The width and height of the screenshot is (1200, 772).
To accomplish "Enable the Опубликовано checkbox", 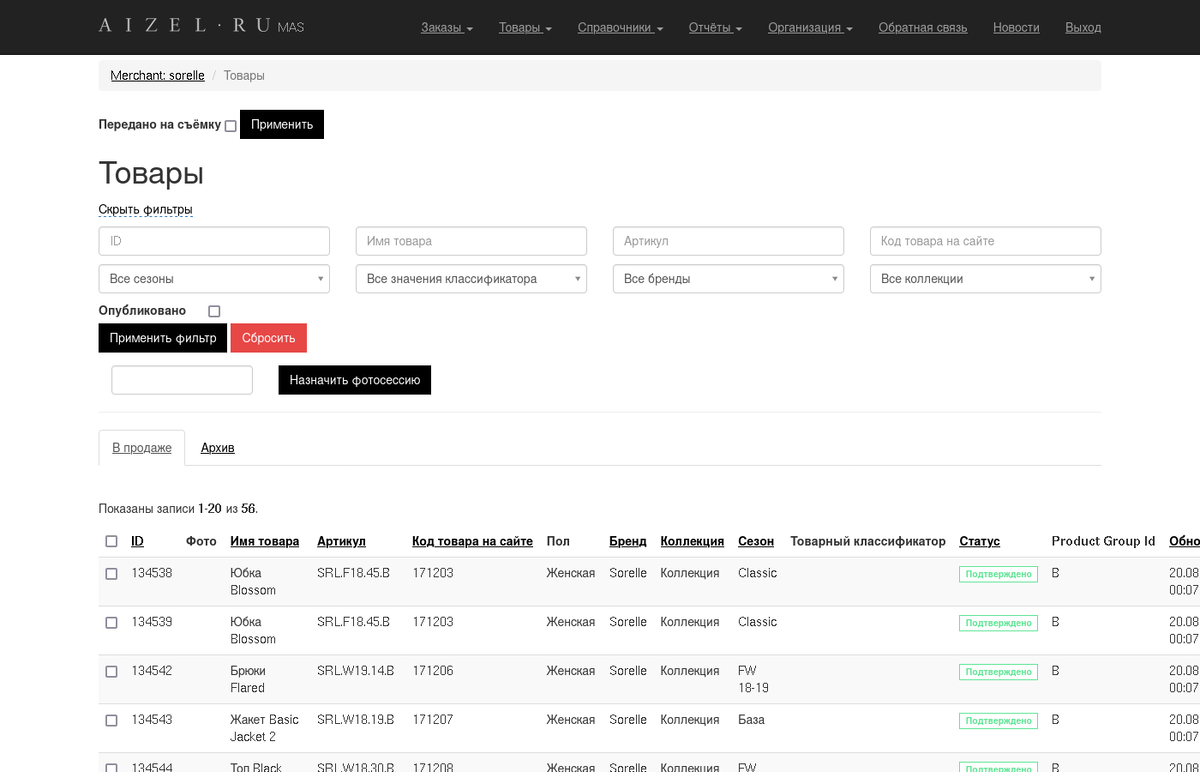I will [214, 311].
